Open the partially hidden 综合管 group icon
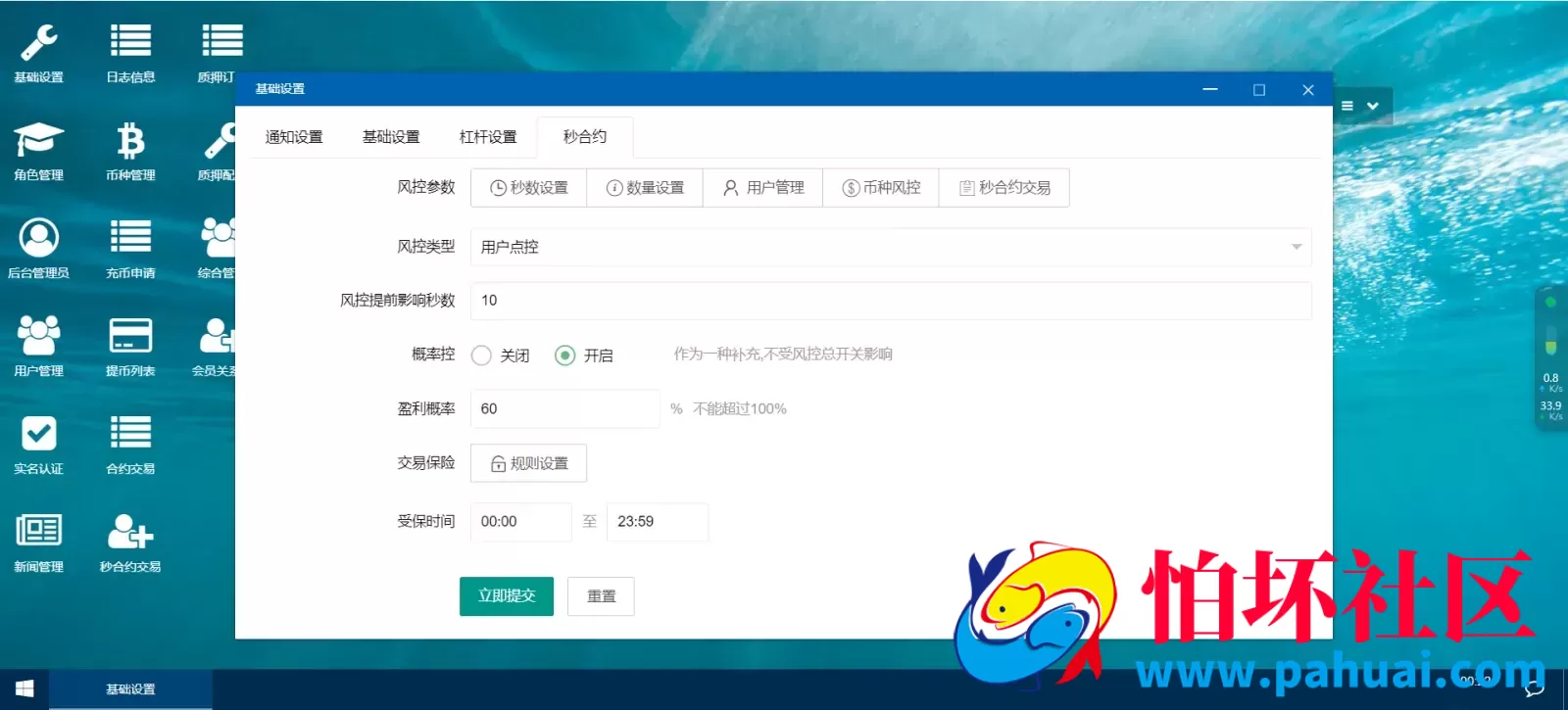Viewport: 1568px width, 710px height. 217,250
